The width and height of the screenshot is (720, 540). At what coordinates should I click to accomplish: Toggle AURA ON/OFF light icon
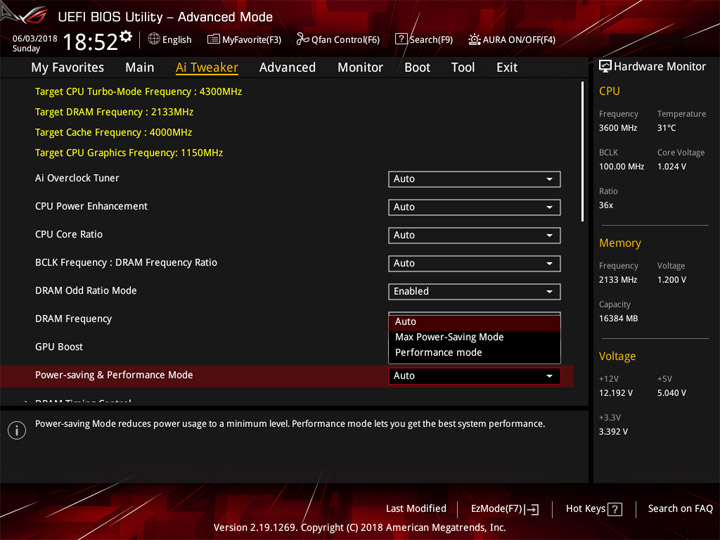tap(474, 39)
